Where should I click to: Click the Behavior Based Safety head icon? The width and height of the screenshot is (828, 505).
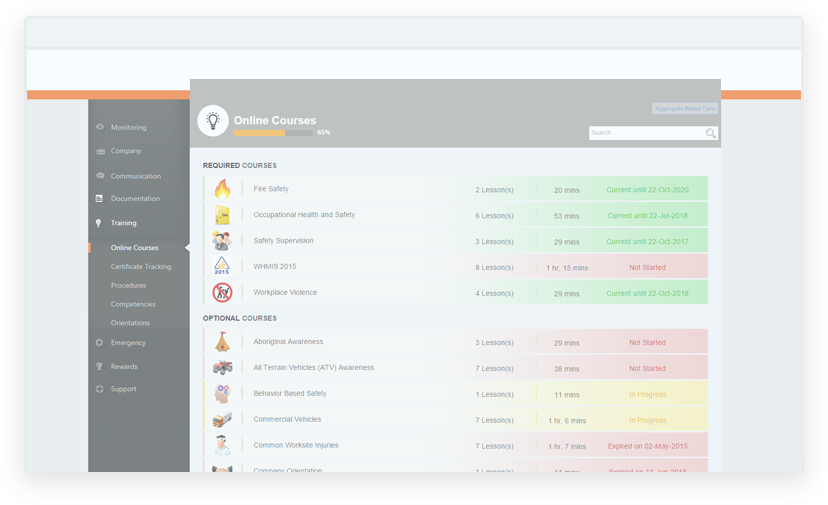click(x=222, y=393)
